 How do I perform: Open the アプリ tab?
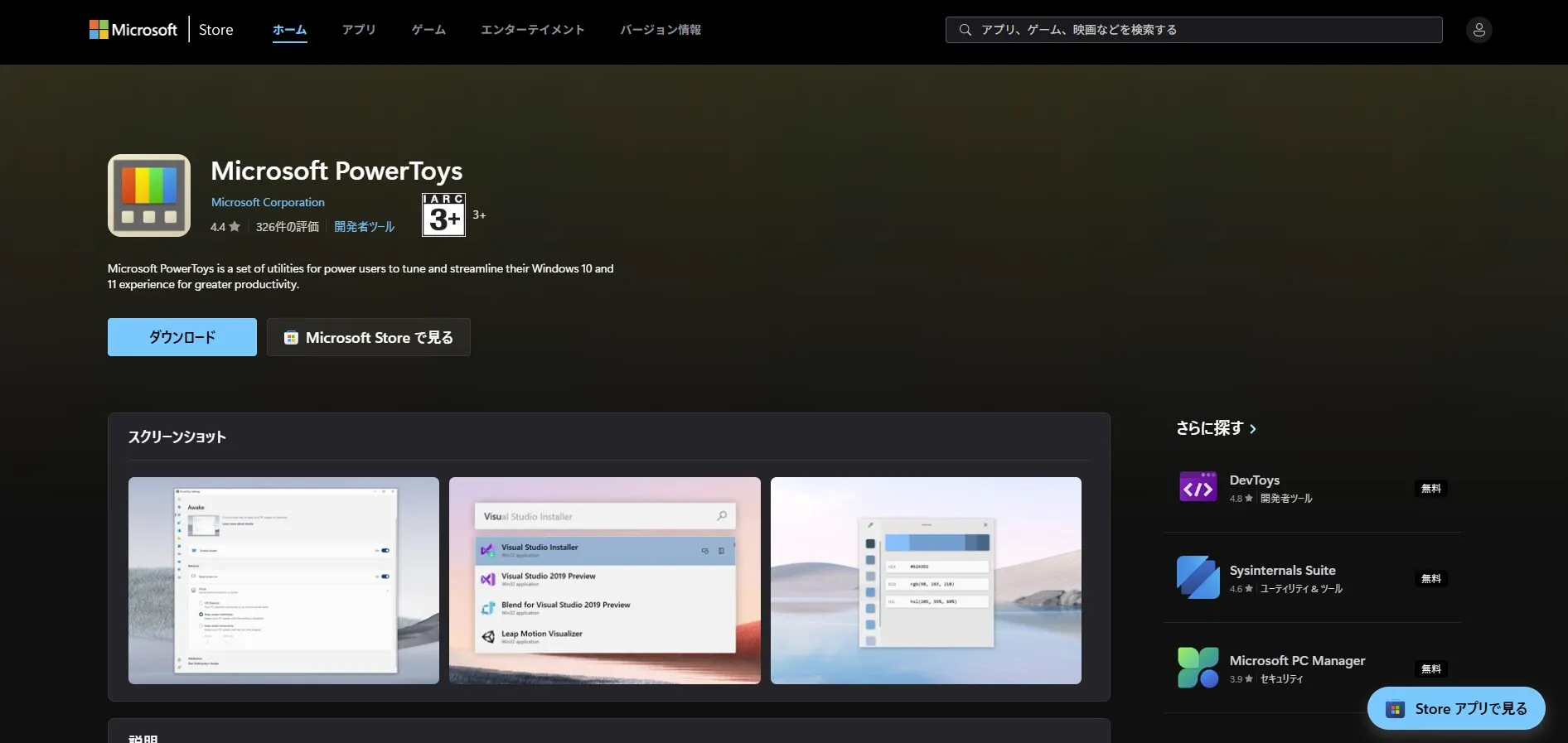click(x=359, y=30)
